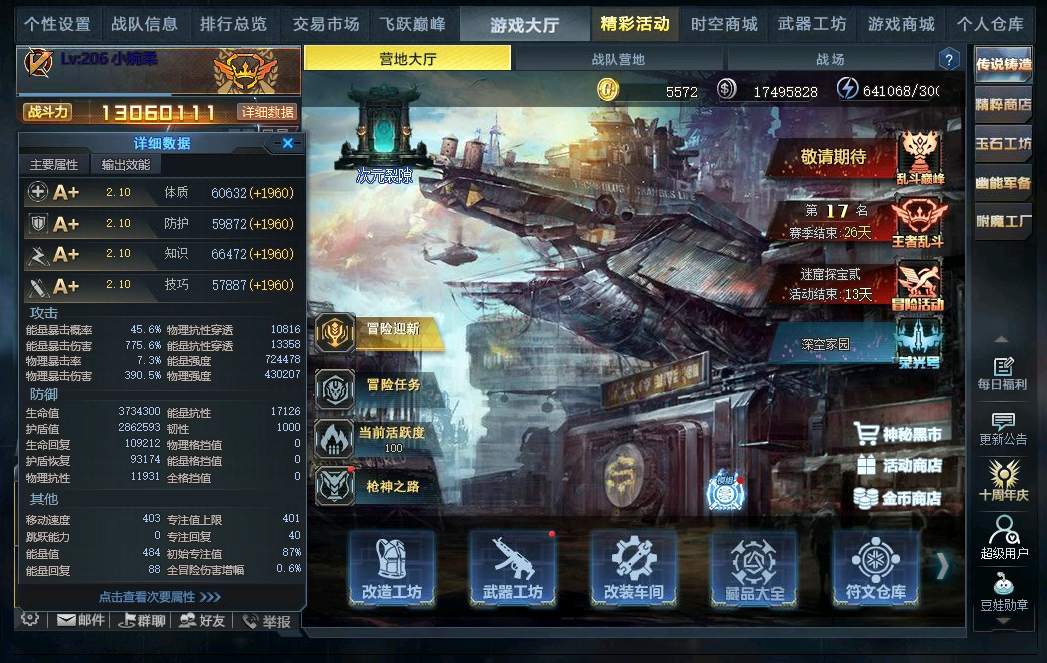Open the 改装车间 gear icon

pos(634,568)
